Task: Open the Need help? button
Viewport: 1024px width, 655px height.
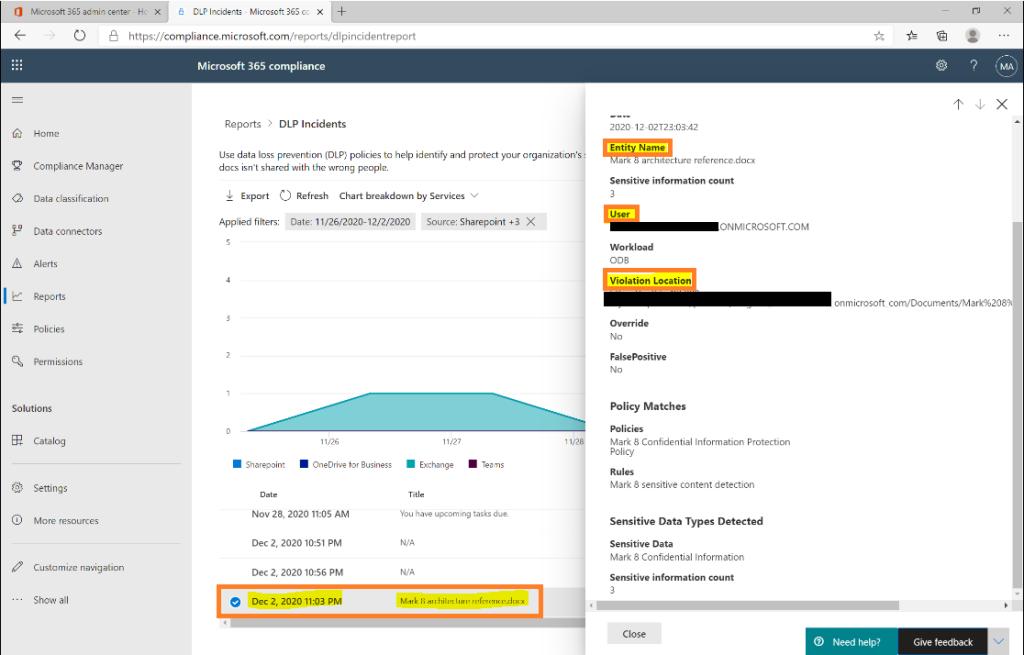Action: tap(852, 642)
